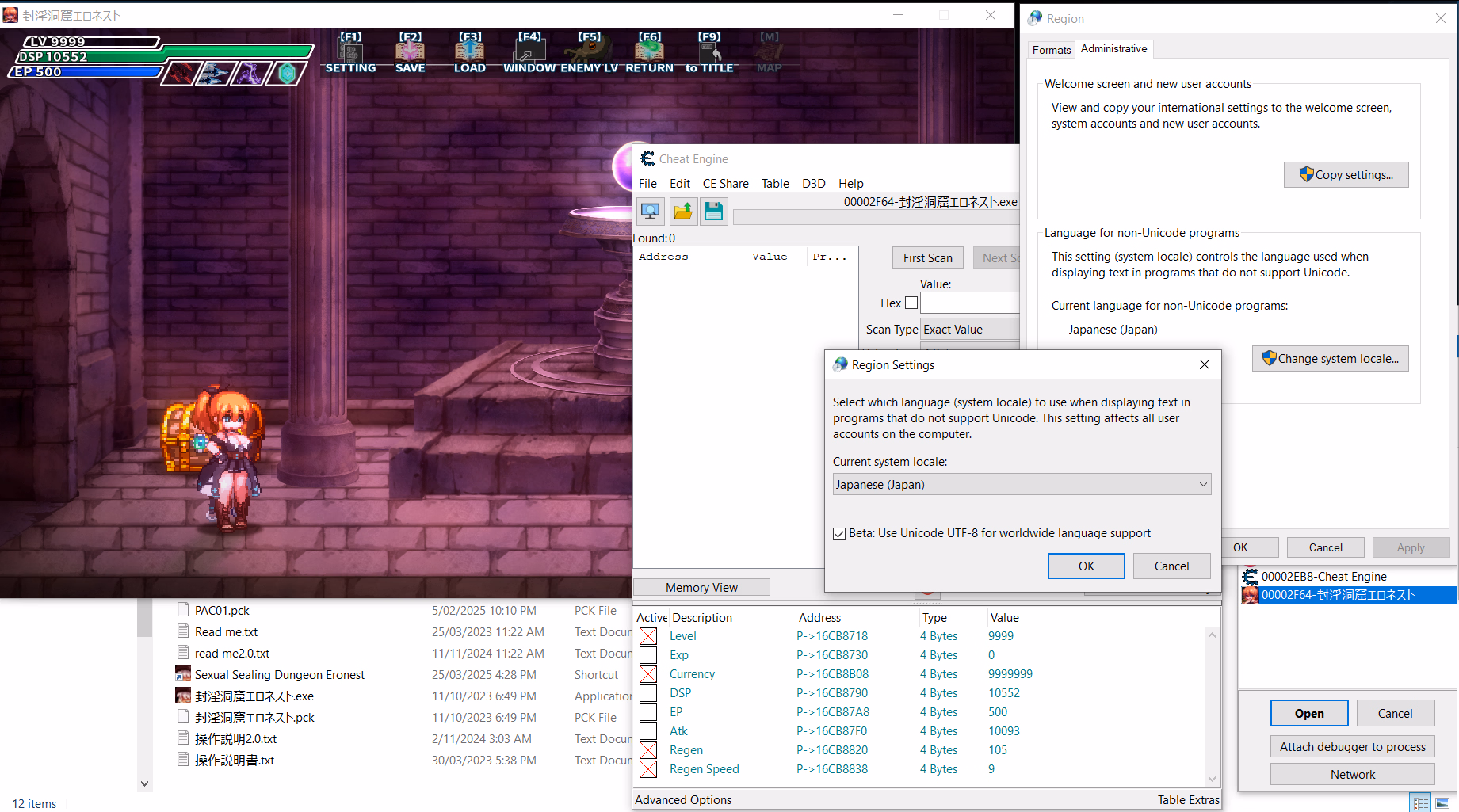Switch to Formats tab in Region
This screenshot has width=1459, height=812.
[x=1052, y=50]
